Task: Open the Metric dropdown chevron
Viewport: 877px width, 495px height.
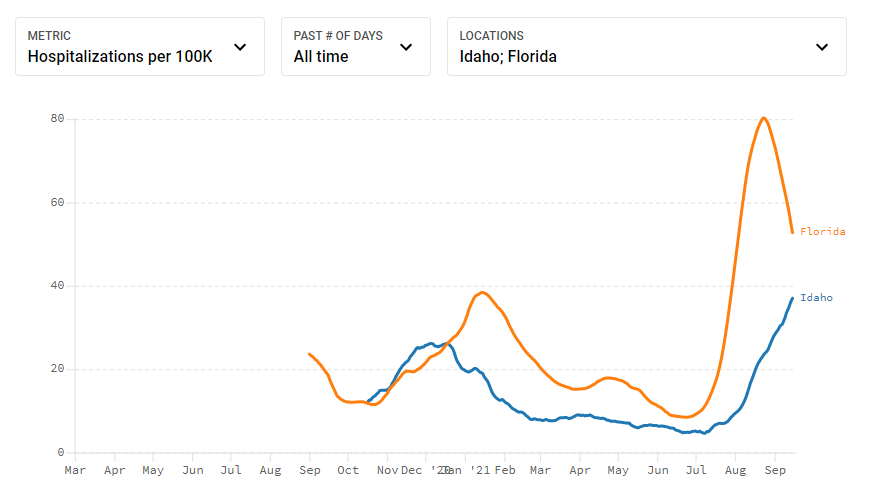Action: [240, 47]
